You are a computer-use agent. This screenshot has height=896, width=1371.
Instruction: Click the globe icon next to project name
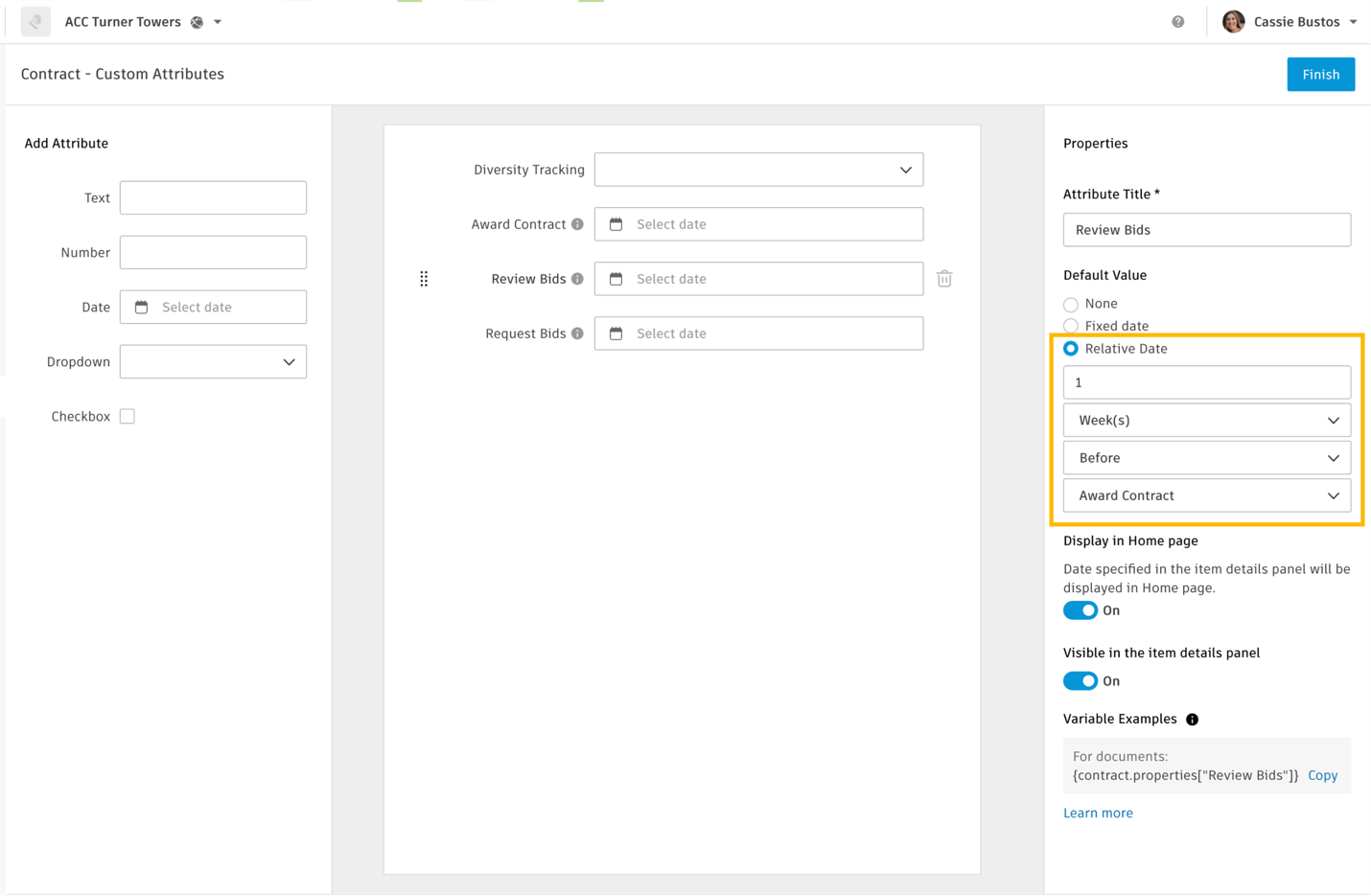click(198, 22)
